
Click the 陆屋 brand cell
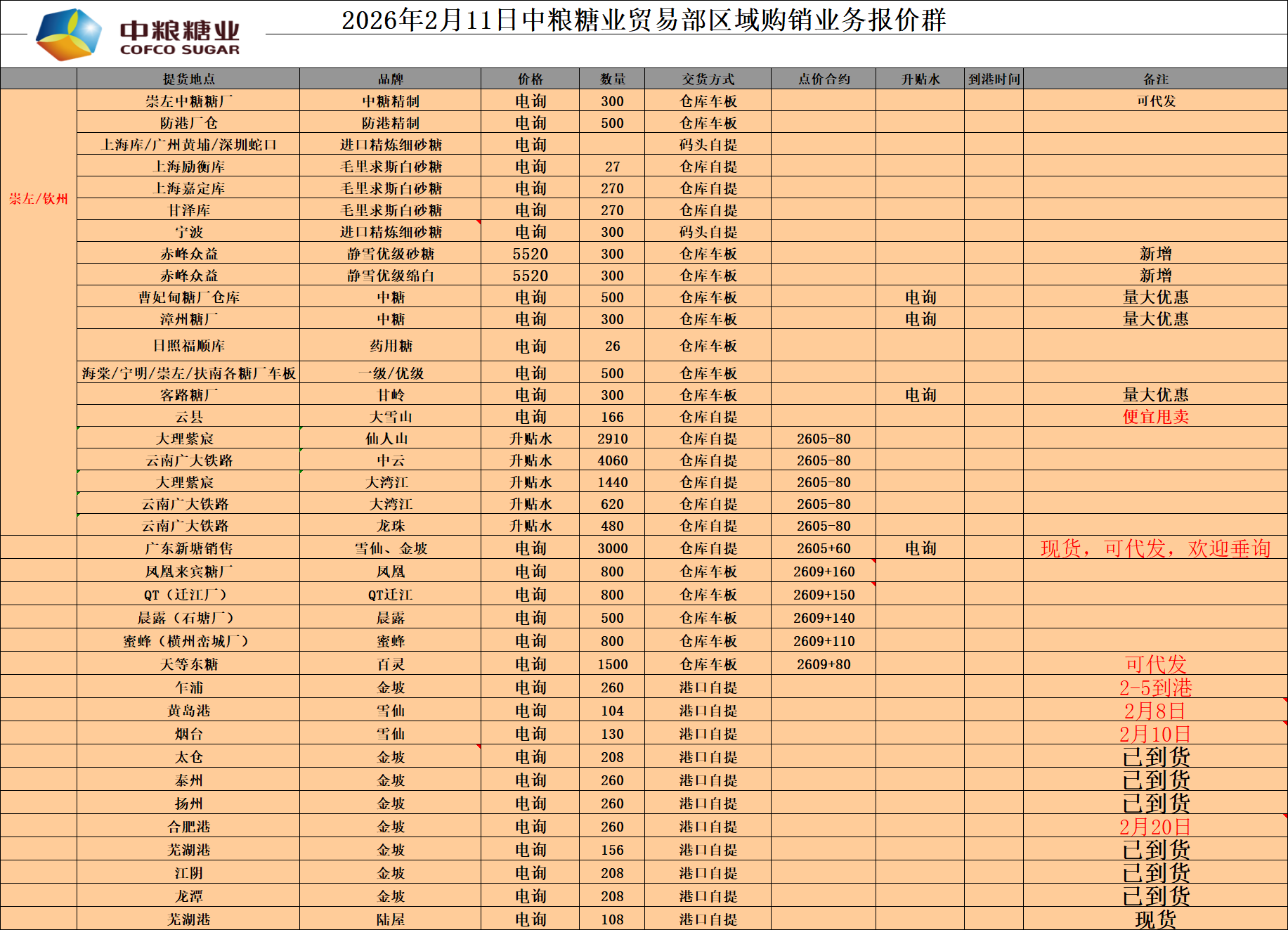click(390, 919)
